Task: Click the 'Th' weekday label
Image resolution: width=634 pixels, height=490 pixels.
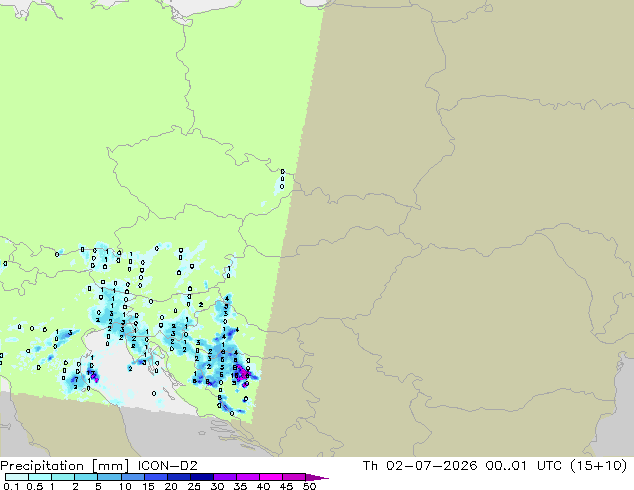Action: coord(370,466)
